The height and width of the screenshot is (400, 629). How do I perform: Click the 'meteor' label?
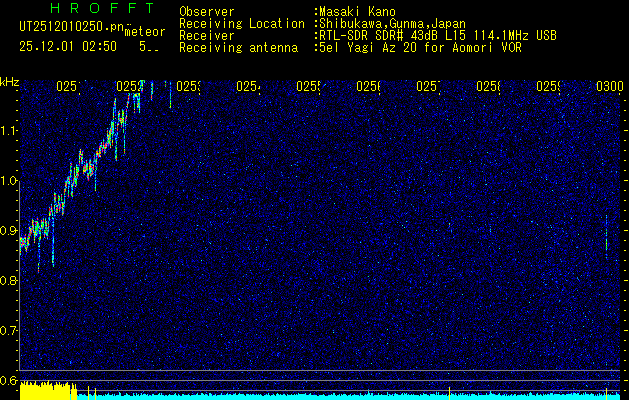click(145, 32)
